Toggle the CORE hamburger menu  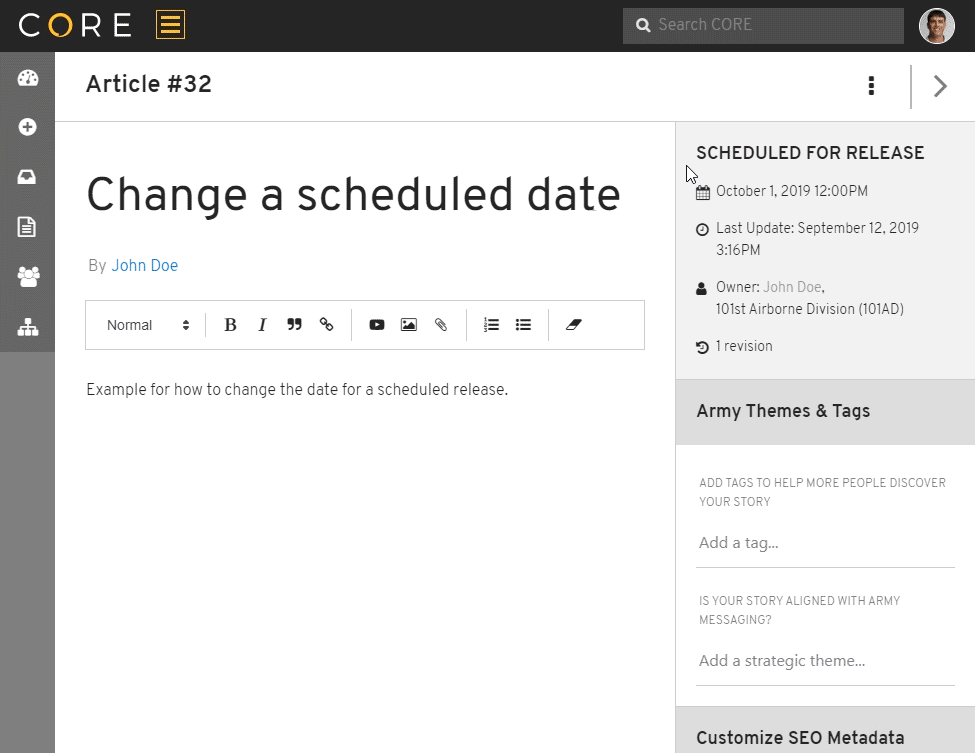tap(170, 25)
